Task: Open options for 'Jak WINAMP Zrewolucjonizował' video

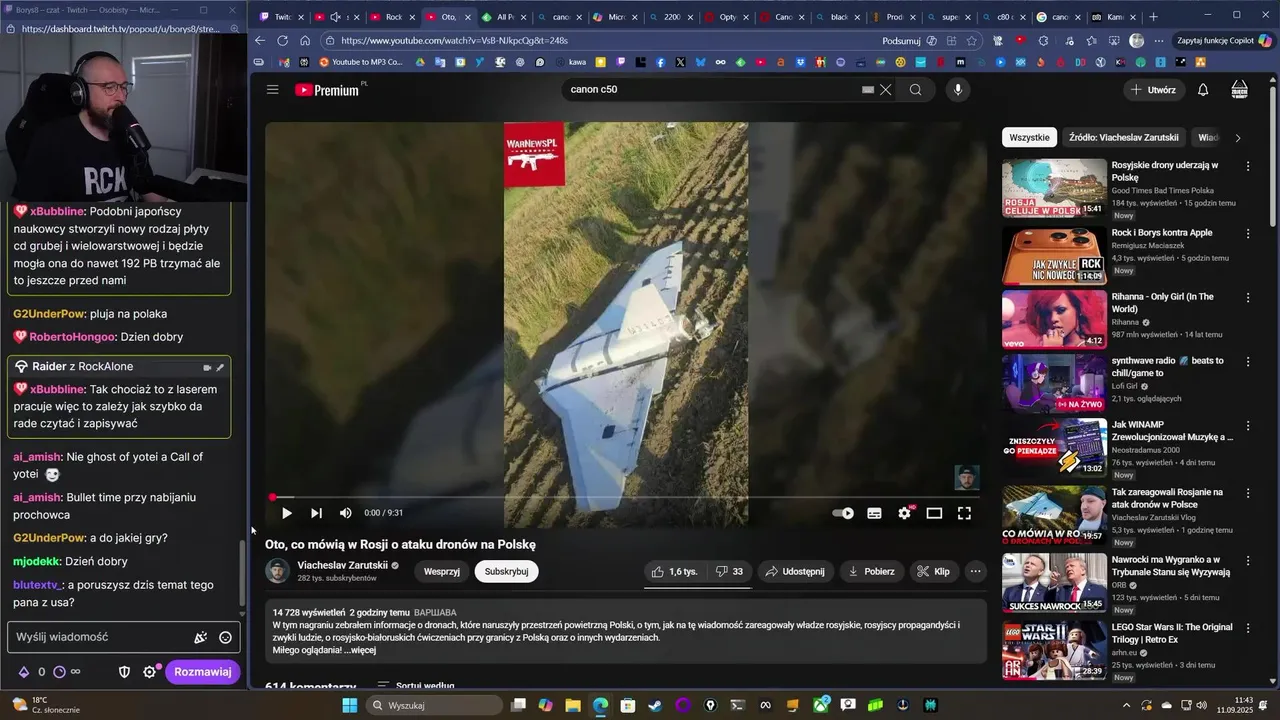Action: (1248, 425)
